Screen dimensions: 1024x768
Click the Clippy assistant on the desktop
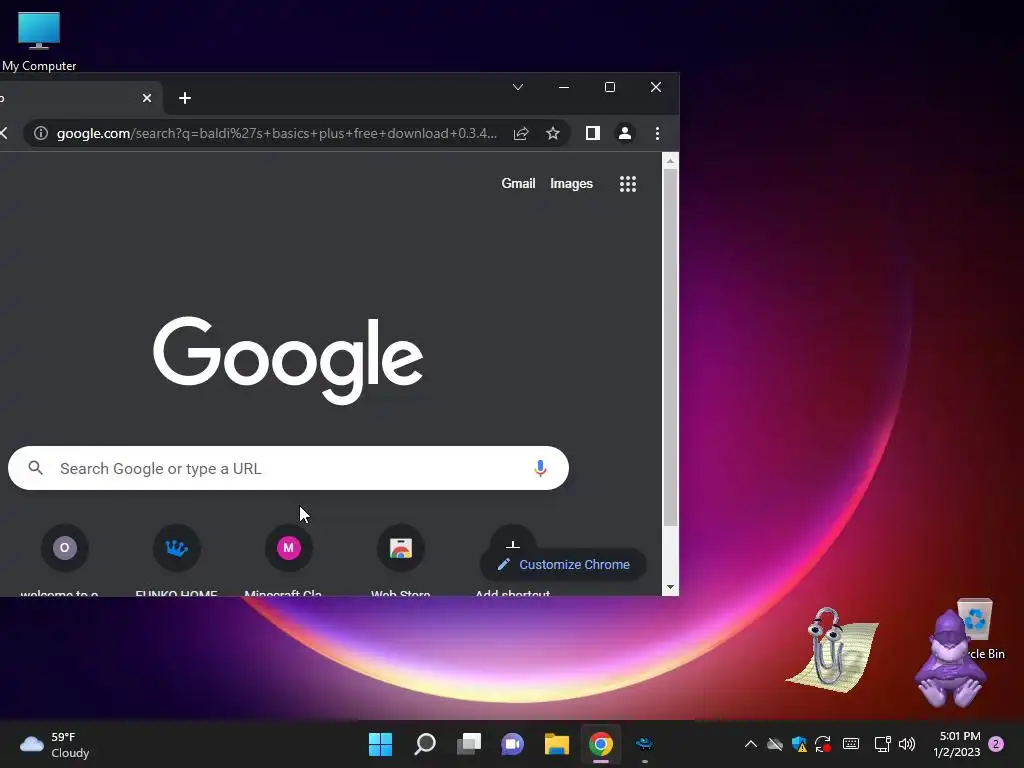[x=831, y=649]
